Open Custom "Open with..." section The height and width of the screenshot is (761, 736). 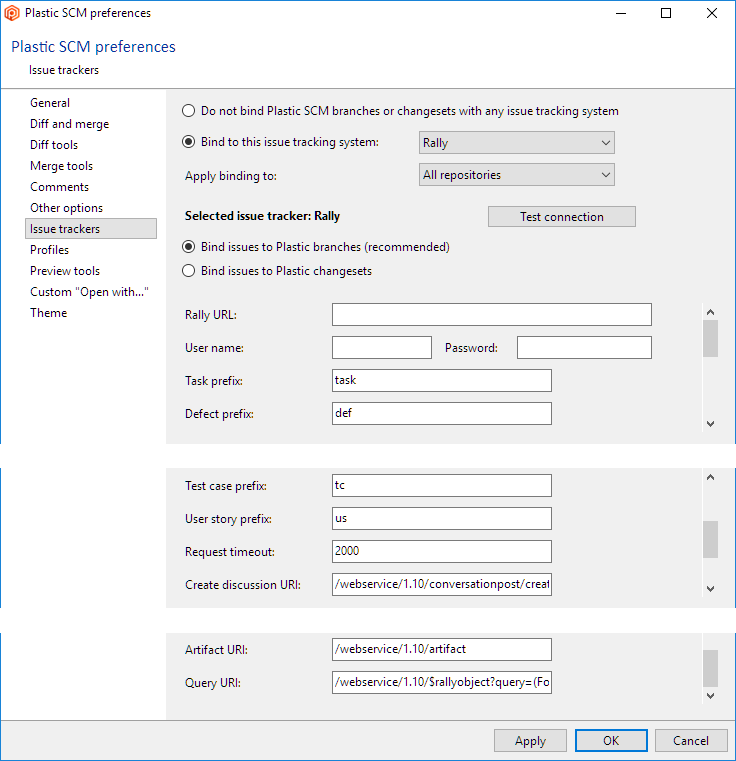pyautogui.click(x=89, y=292)
